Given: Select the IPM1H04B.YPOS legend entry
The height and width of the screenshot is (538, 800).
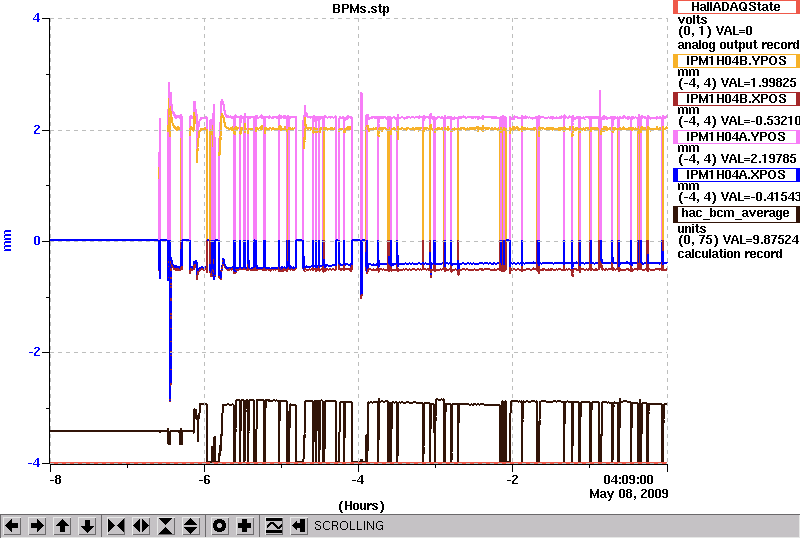Looking at the screenshot, I should (x=736, y=61).
